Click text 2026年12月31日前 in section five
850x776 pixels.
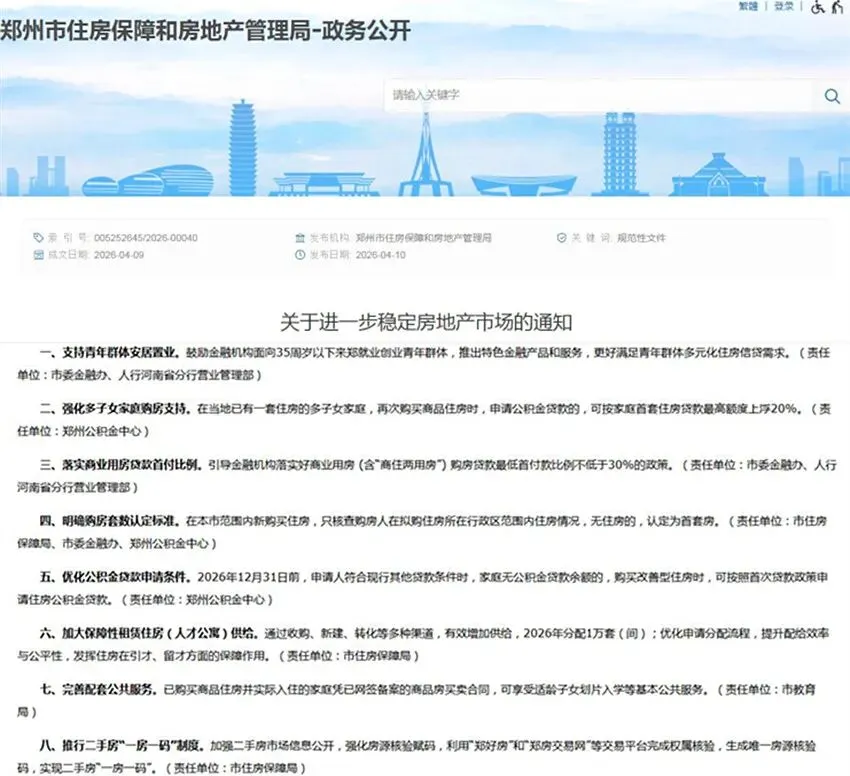tap(248, 577)
